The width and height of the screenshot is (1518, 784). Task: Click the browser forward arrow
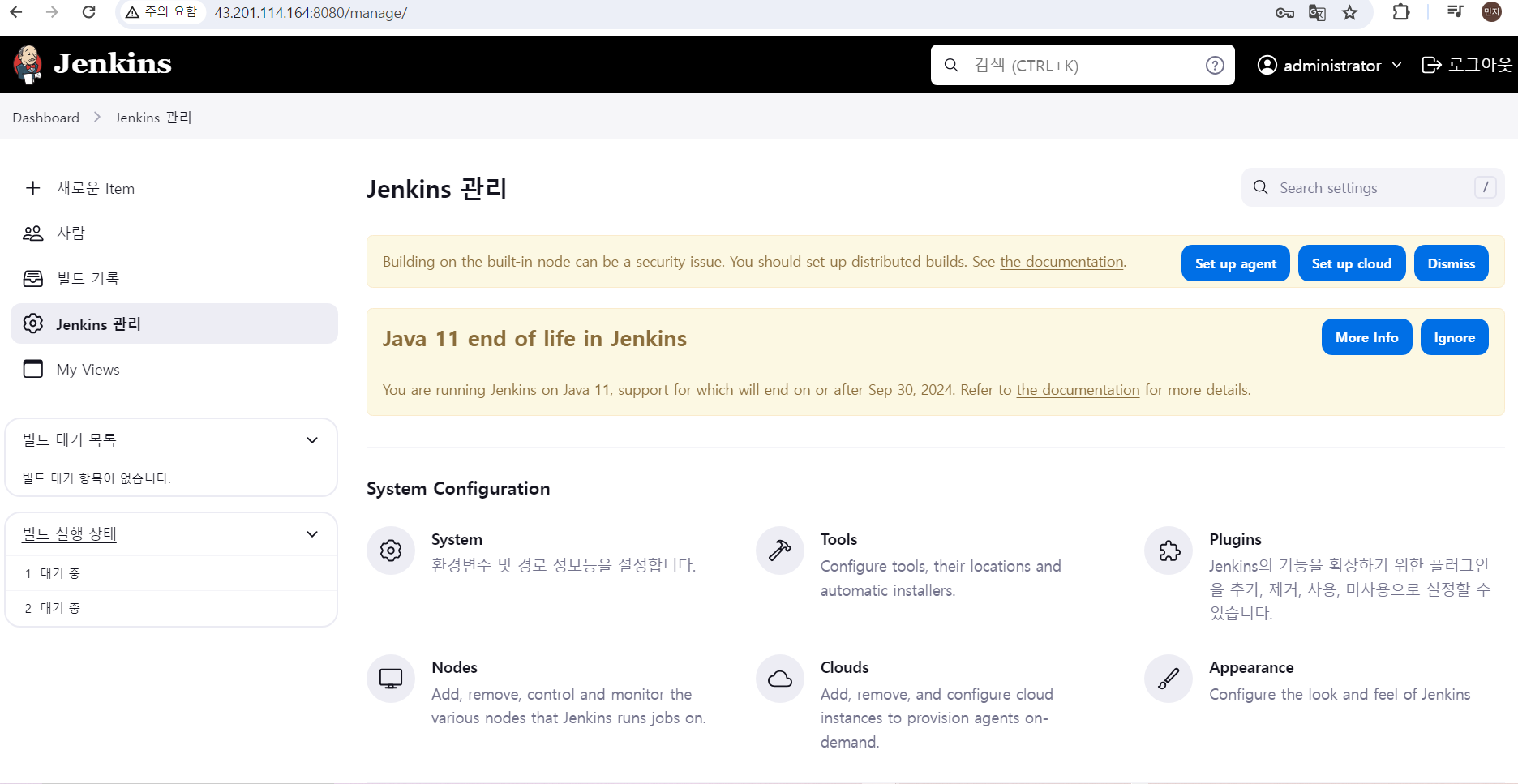pos(53,12)
